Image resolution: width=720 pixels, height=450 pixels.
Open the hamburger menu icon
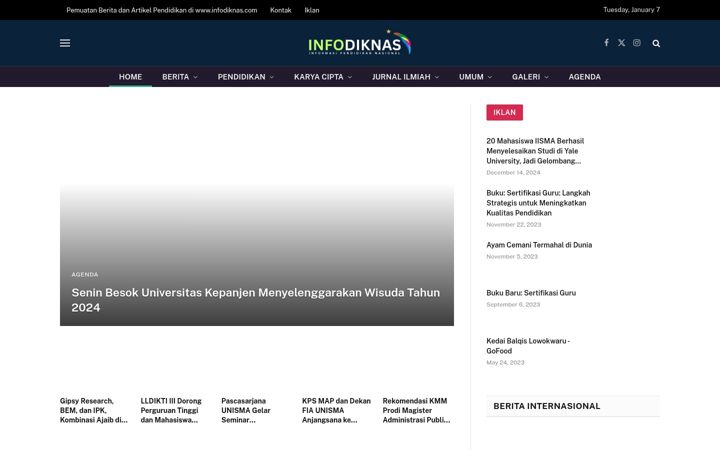coord(65,43)
